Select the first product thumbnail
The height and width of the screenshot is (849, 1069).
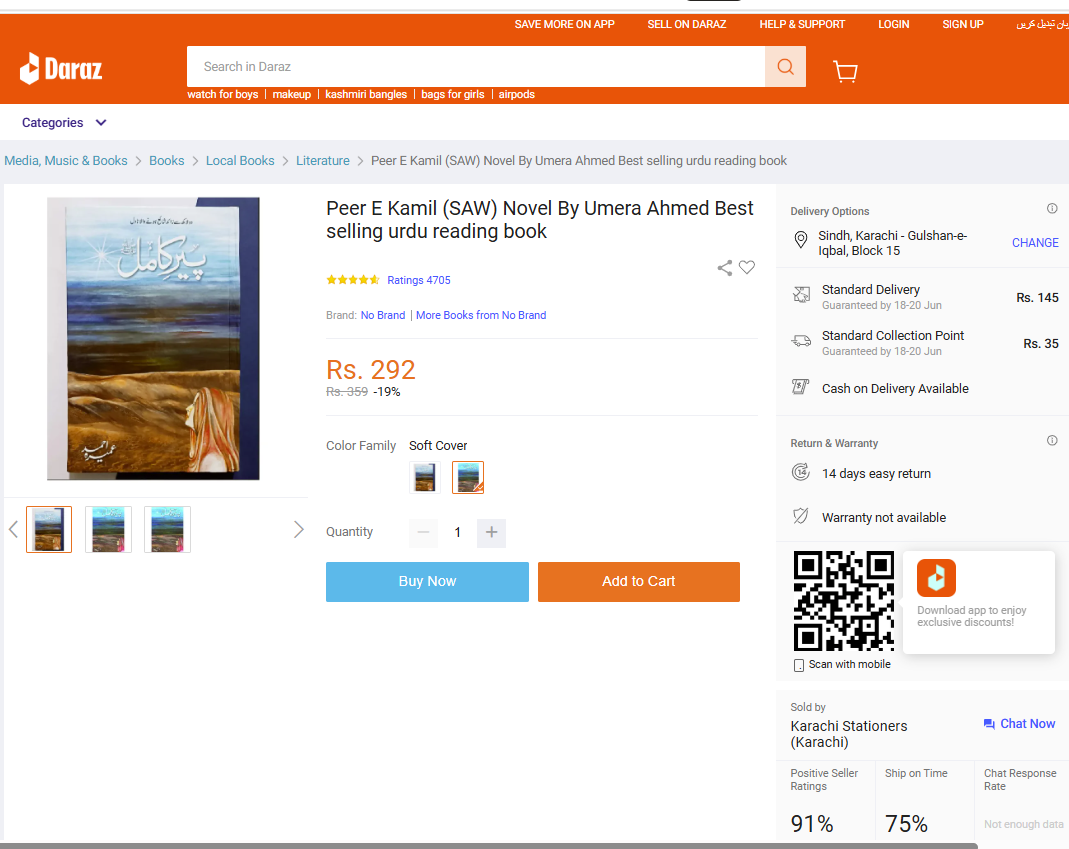(49, 529)
